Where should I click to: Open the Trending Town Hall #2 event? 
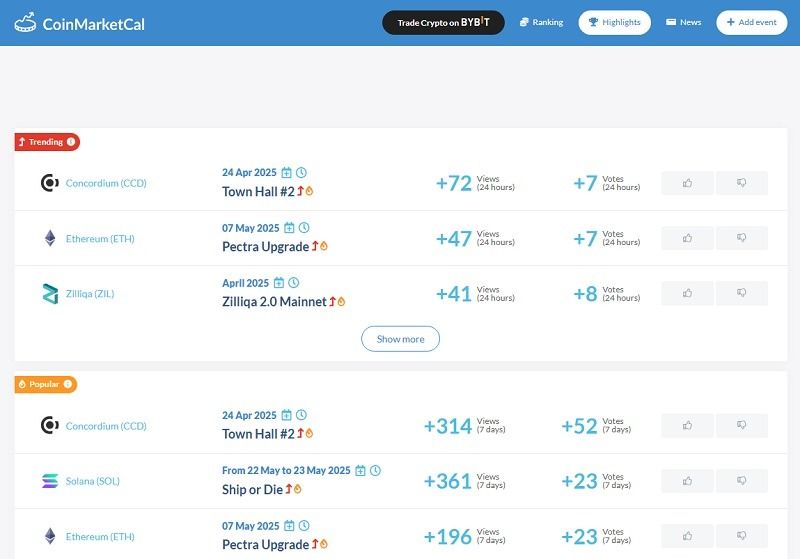coord(258,191)
